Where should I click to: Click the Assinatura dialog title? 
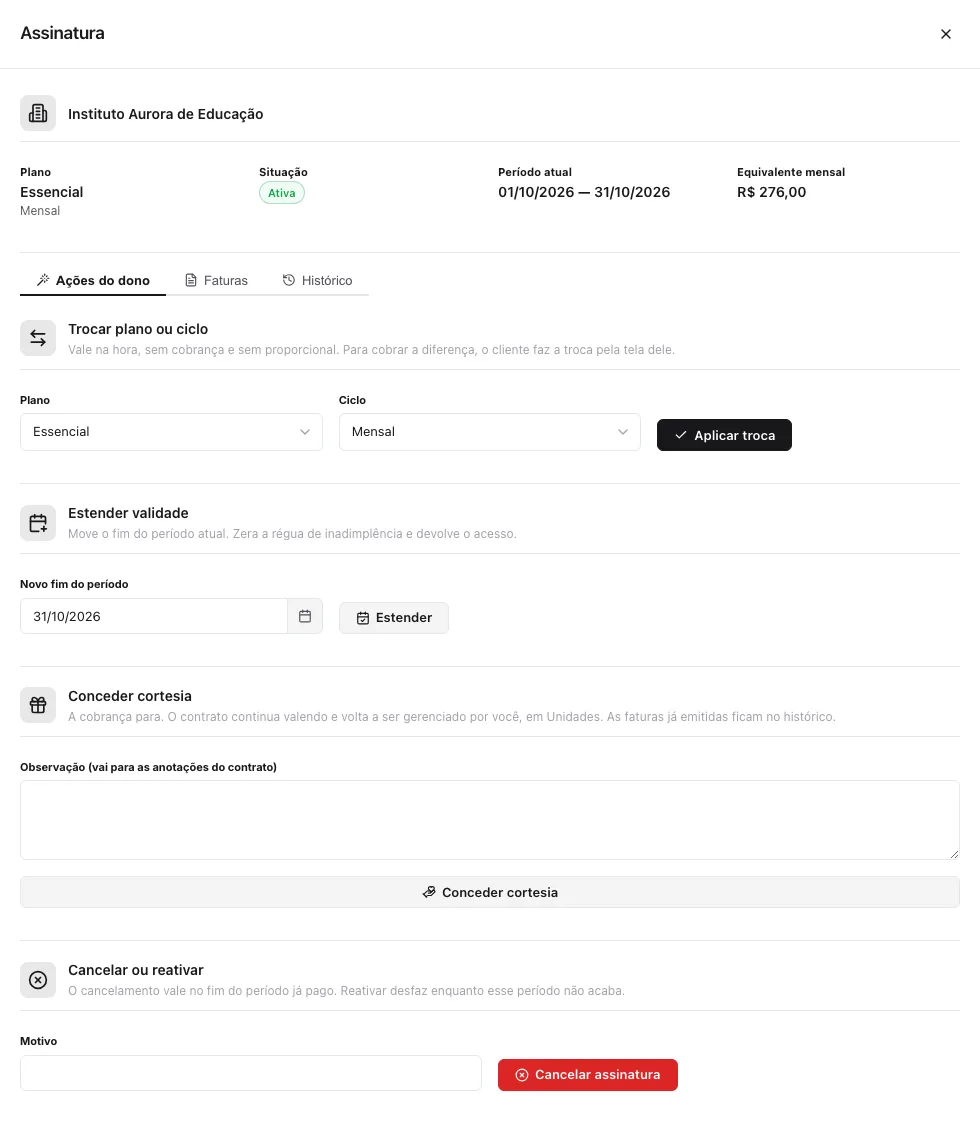(62, 34)
